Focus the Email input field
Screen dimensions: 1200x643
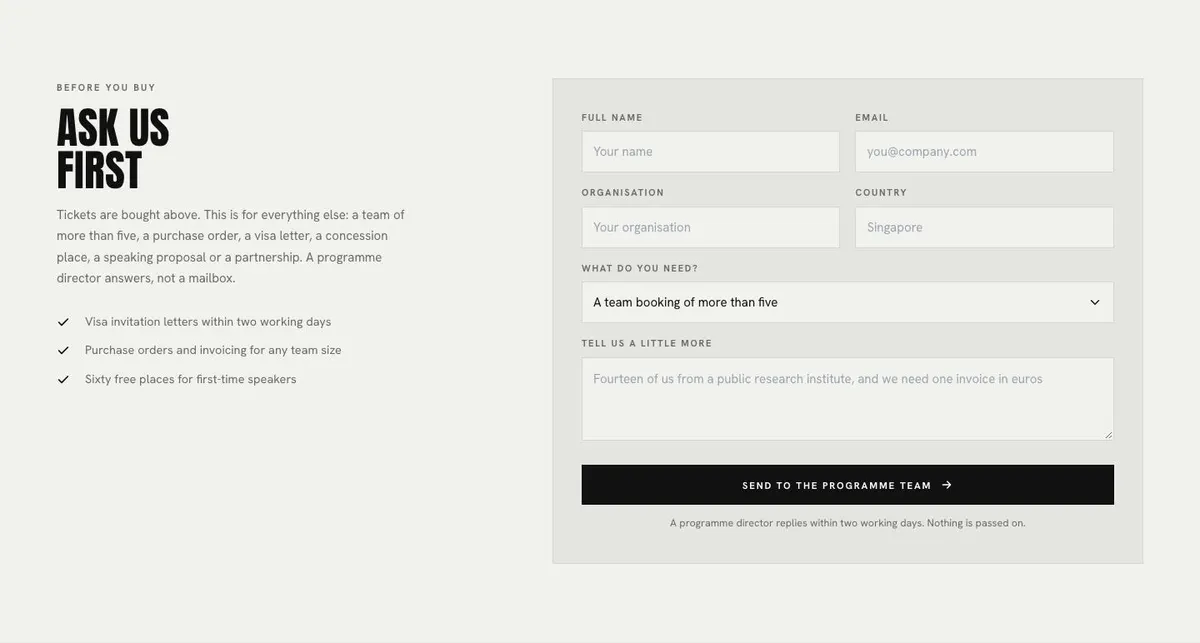(x=984, y=152)
